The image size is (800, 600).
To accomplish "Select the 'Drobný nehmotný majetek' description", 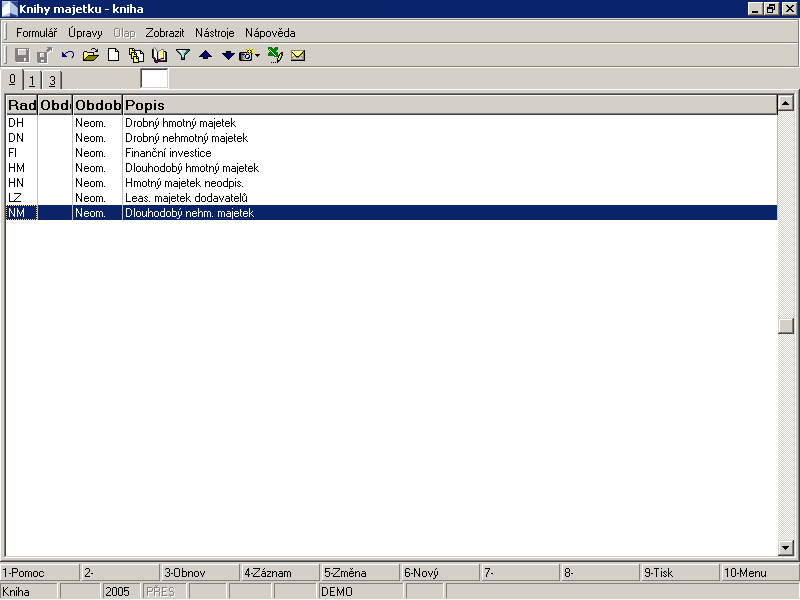I will coord(187,138).
